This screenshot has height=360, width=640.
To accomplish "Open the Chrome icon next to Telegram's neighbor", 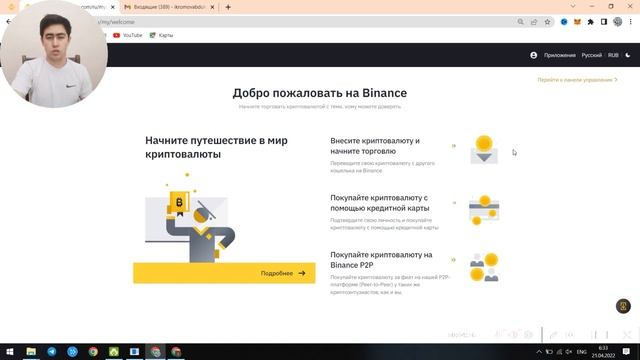I will (x=93, y=352).
